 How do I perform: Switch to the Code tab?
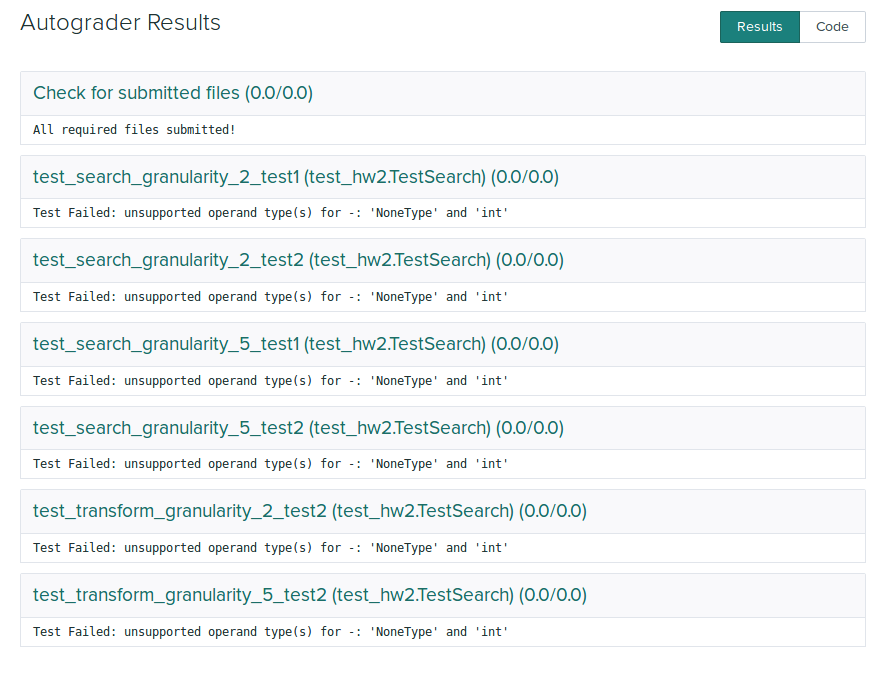point(832,27)
